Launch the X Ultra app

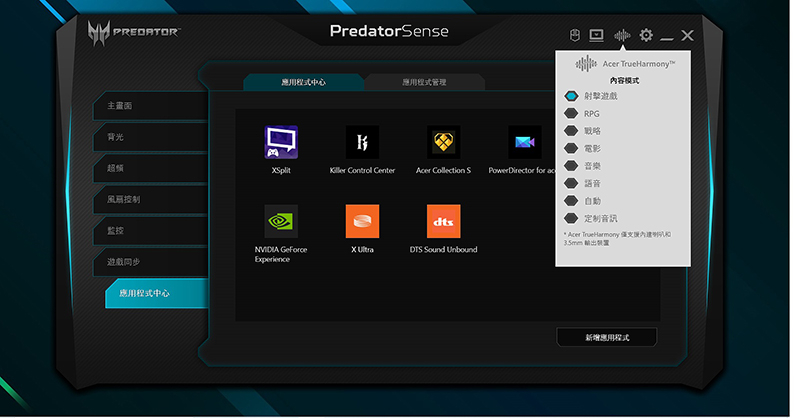[362, 221]
